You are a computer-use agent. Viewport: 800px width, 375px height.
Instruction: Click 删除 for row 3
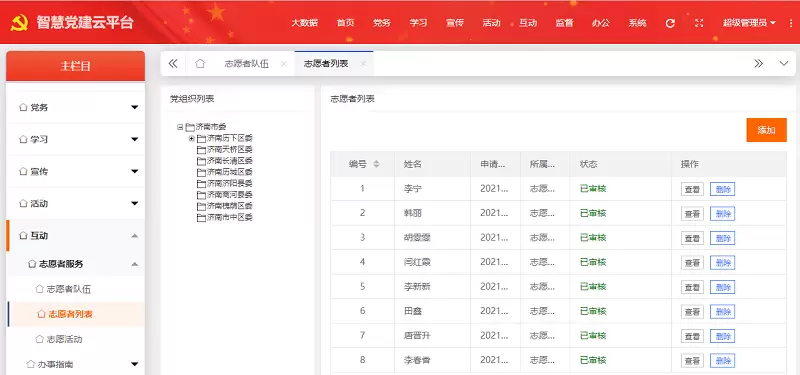tap(722, 238)
